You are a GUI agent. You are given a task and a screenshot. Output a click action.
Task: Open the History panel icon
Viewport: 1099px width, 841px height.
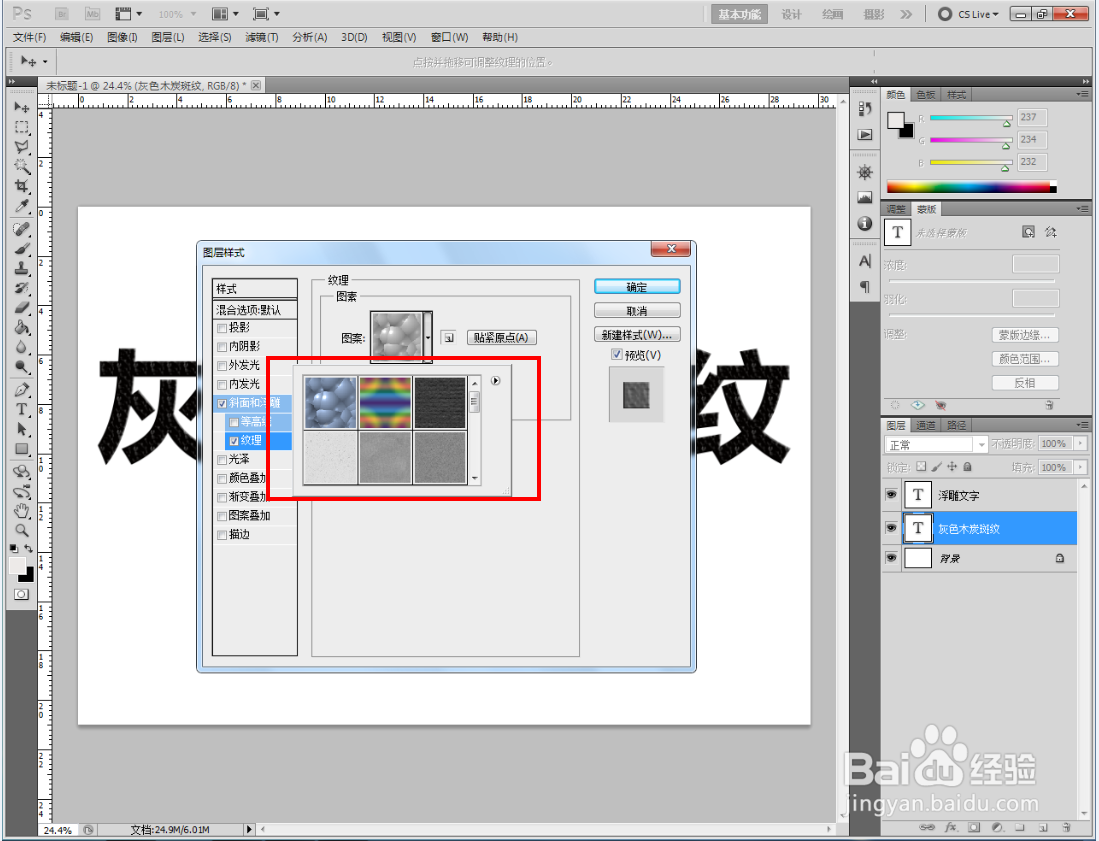(865, 109)
